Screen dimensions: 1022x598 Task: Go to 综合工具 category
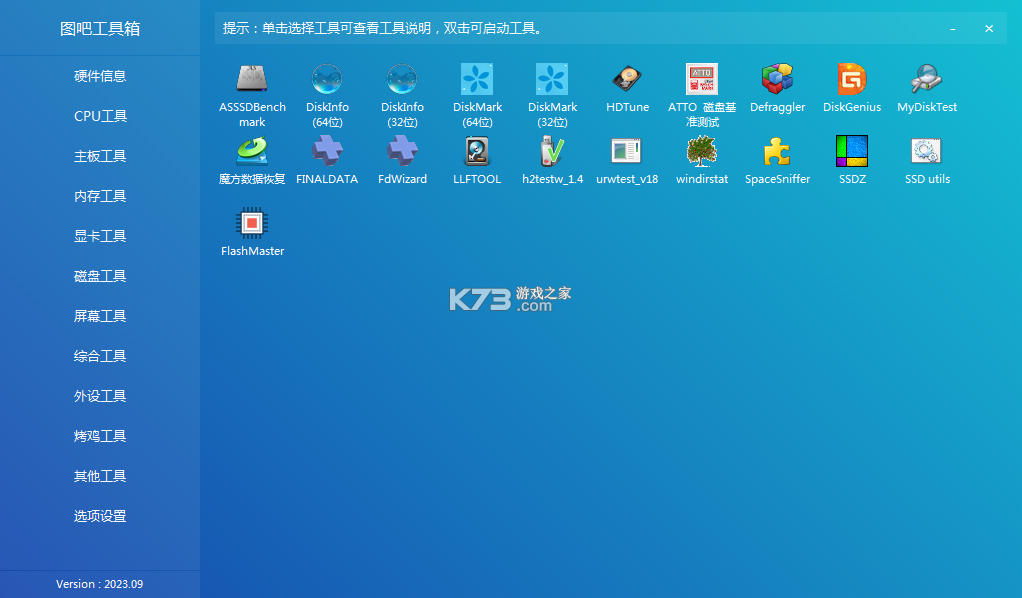(100, 356)
